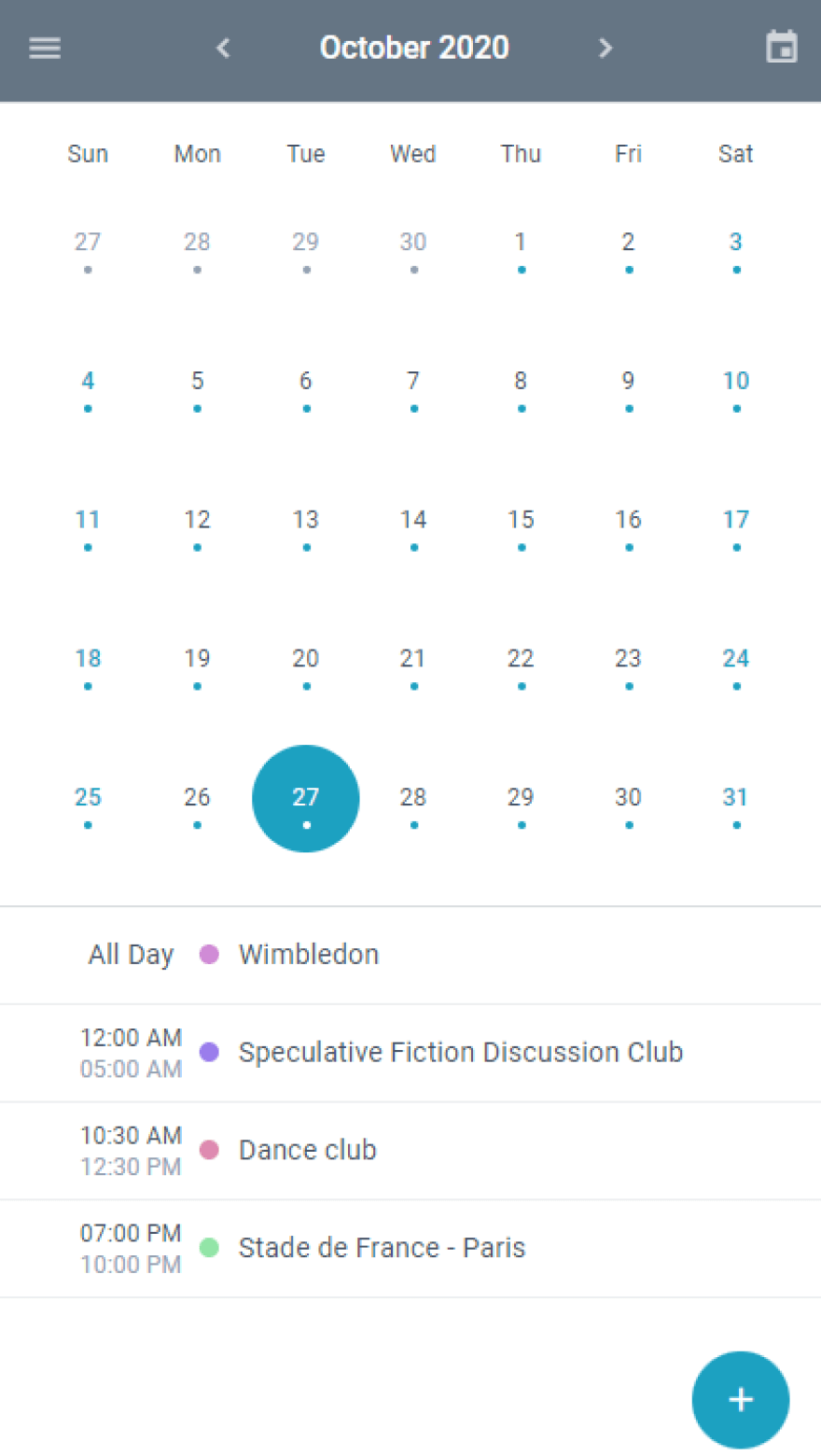The height and width of the screenshot is (1456, 821).
Task: Click the green dot for Stade de France
Action: click(209, 1248)
